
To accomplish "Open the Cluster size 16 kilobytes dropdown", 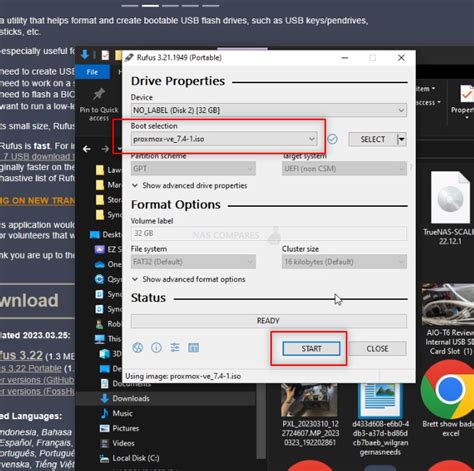I will pos(344,262).
